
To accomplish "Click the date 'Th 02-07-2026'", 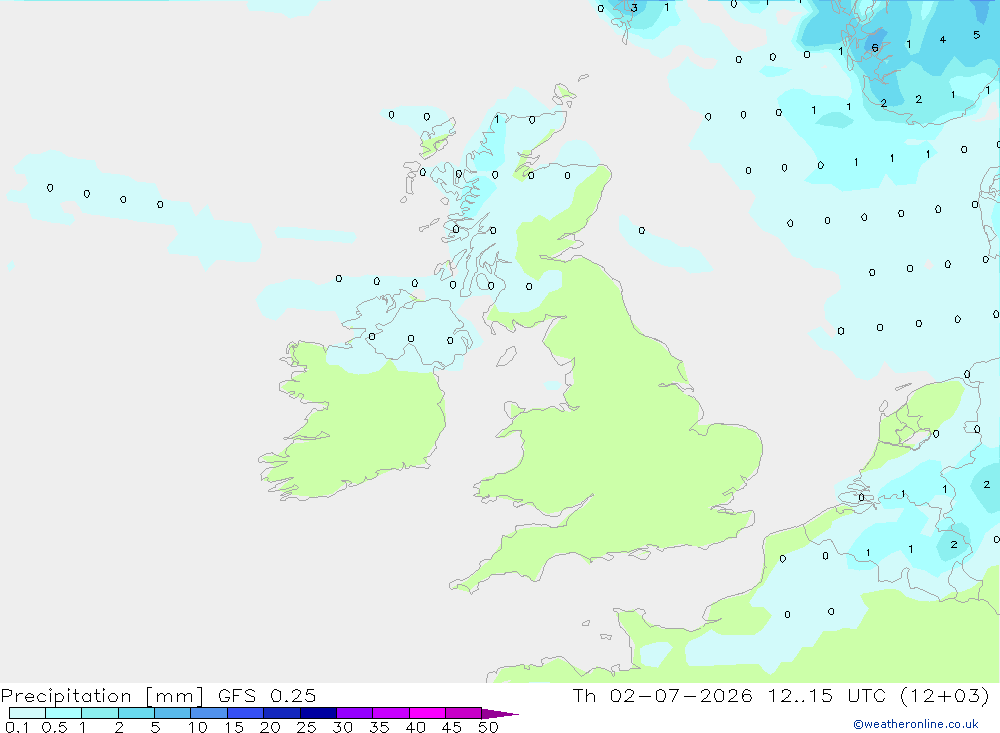I will point(663,695).
